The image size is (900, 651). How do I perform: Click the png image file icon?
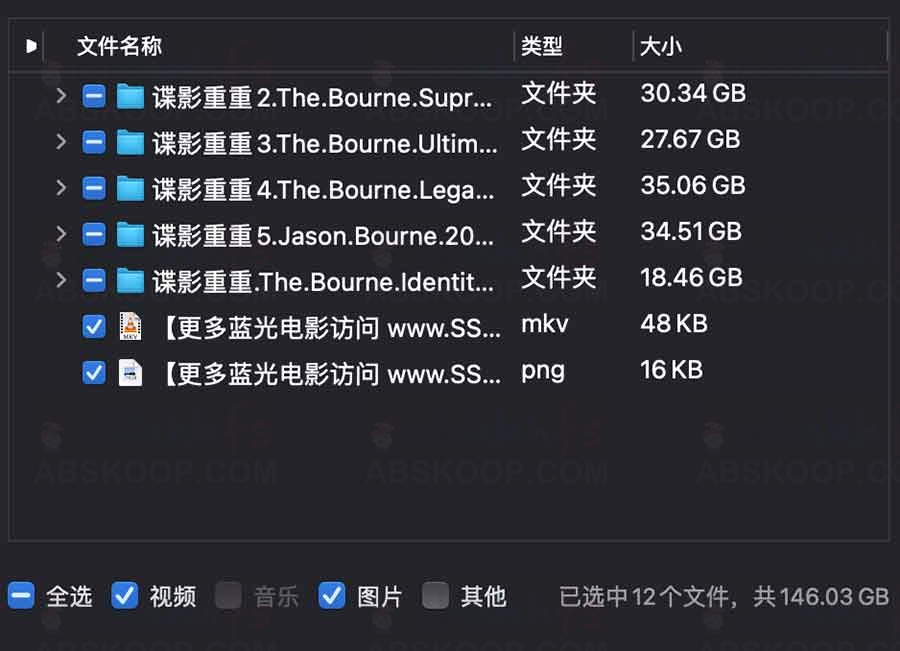coord(130,373)
